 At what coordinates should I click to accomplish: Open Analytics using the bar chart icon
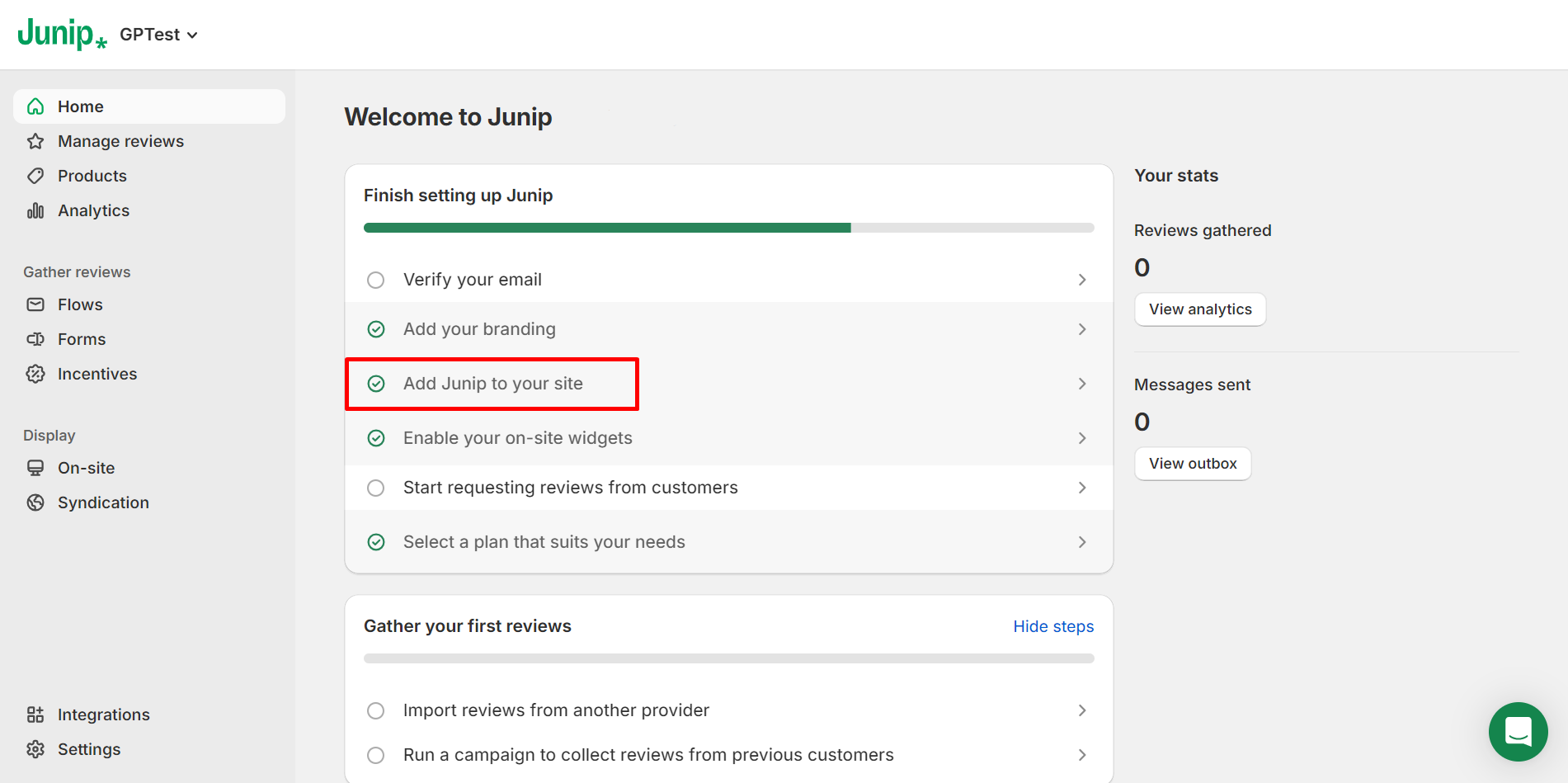pos(35,210)
